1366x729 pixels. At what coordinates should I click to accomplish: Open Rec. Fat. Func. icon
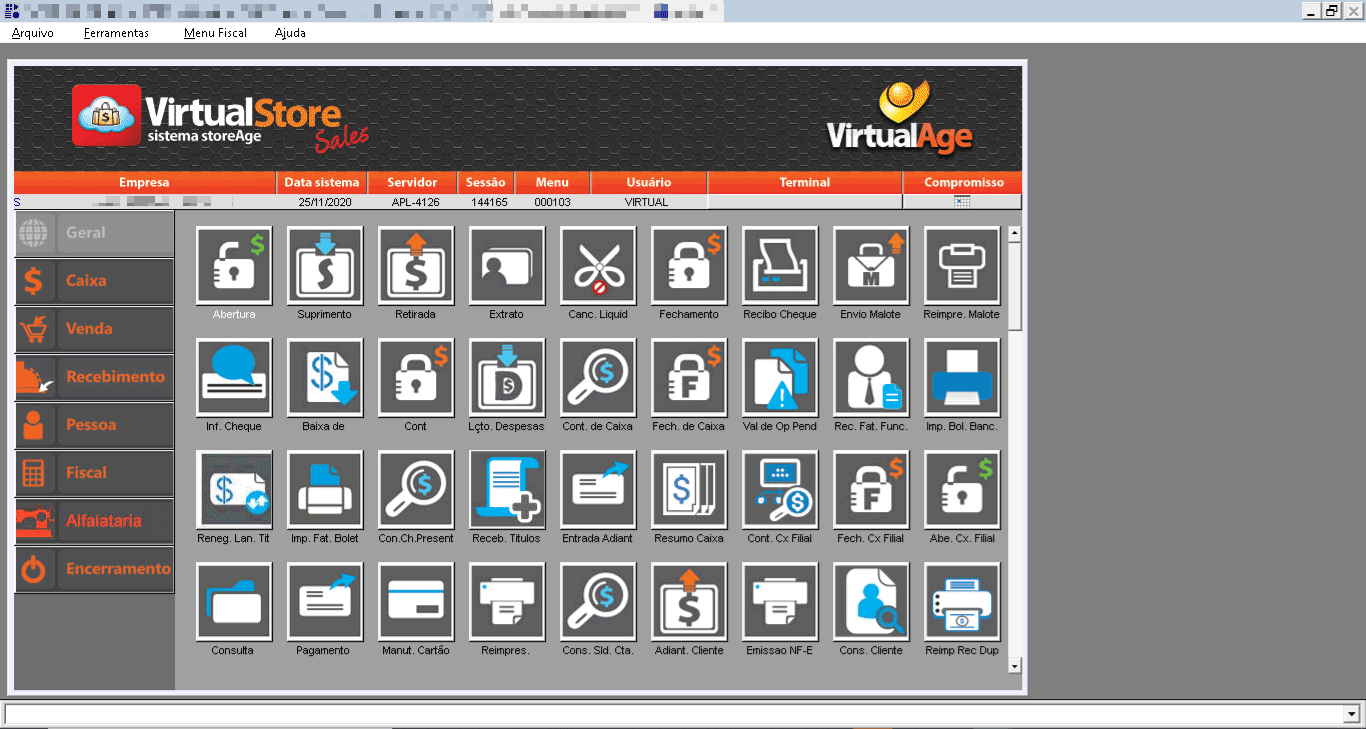point(871,377)
